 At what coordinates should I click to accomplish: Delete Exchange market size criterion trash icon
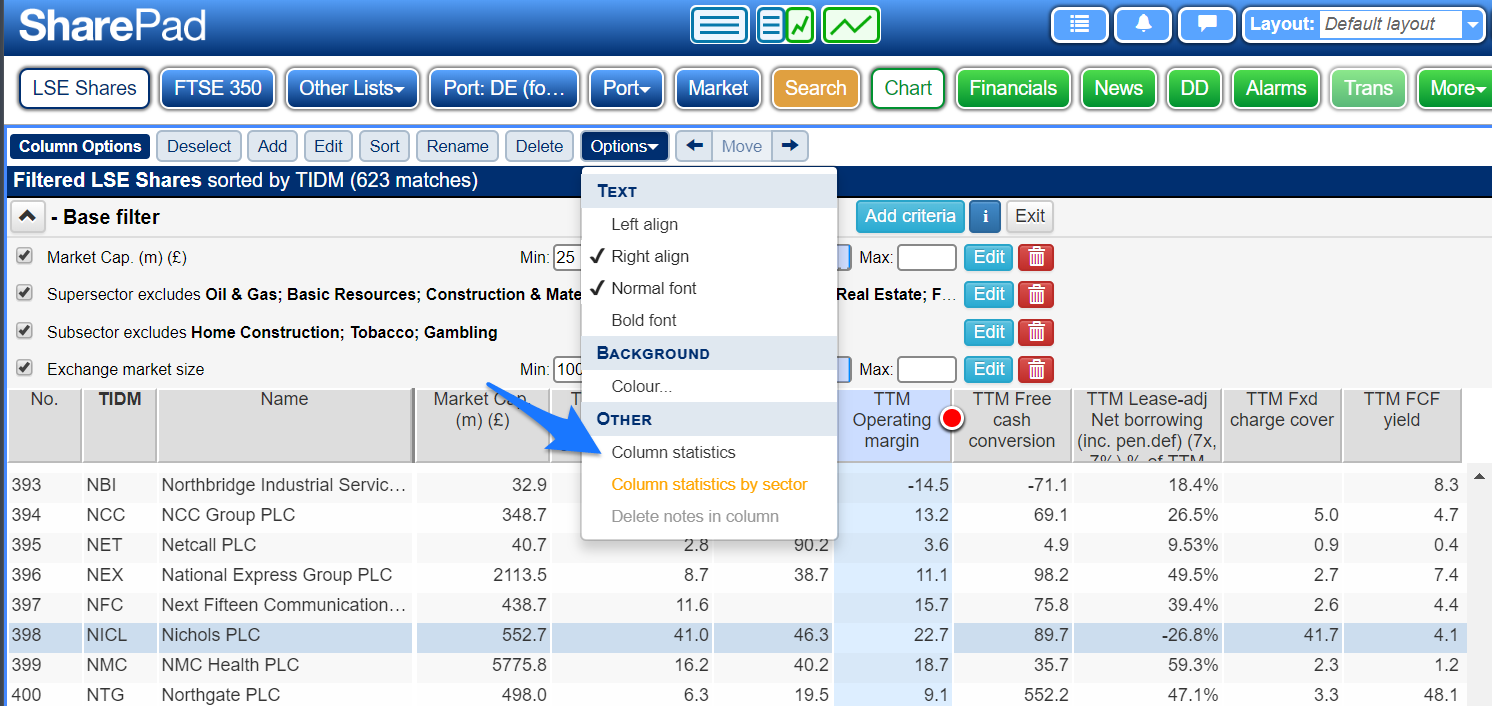click(x=1036, y=369)
